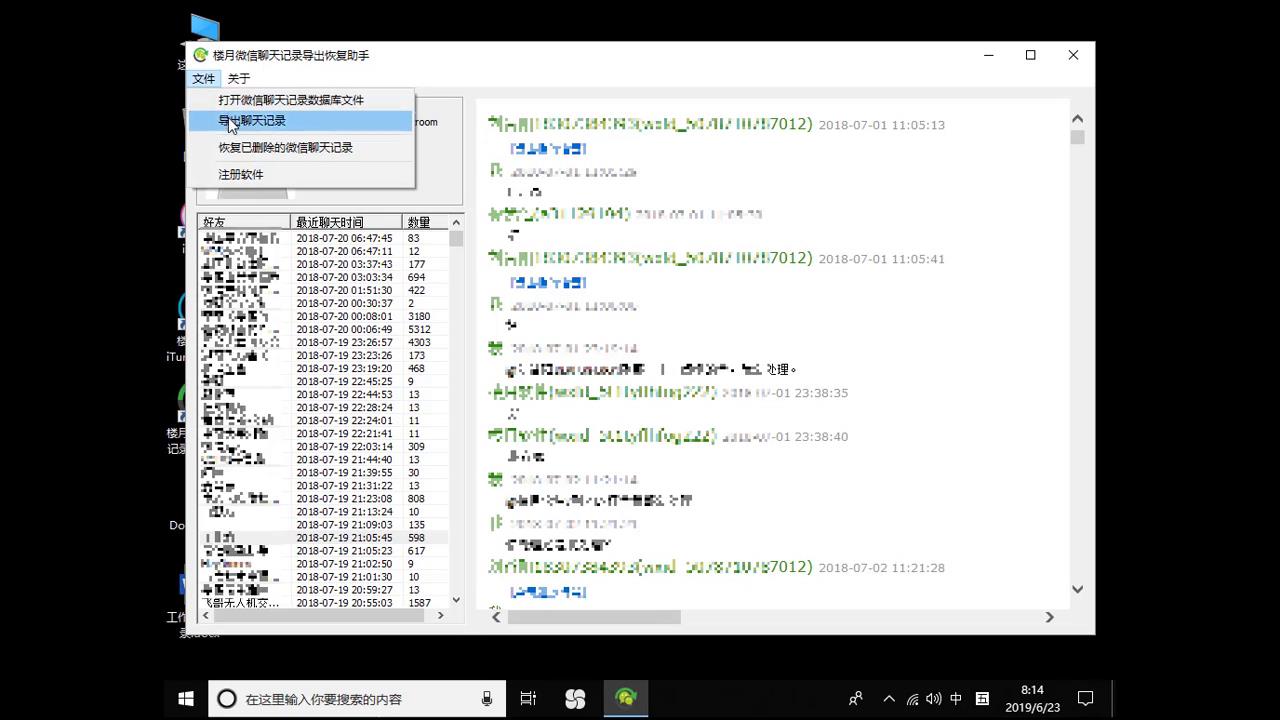Open Task View from the taskbar
Screen dimensions: 1280x720
pyautogui.click(x=528, y=699)
